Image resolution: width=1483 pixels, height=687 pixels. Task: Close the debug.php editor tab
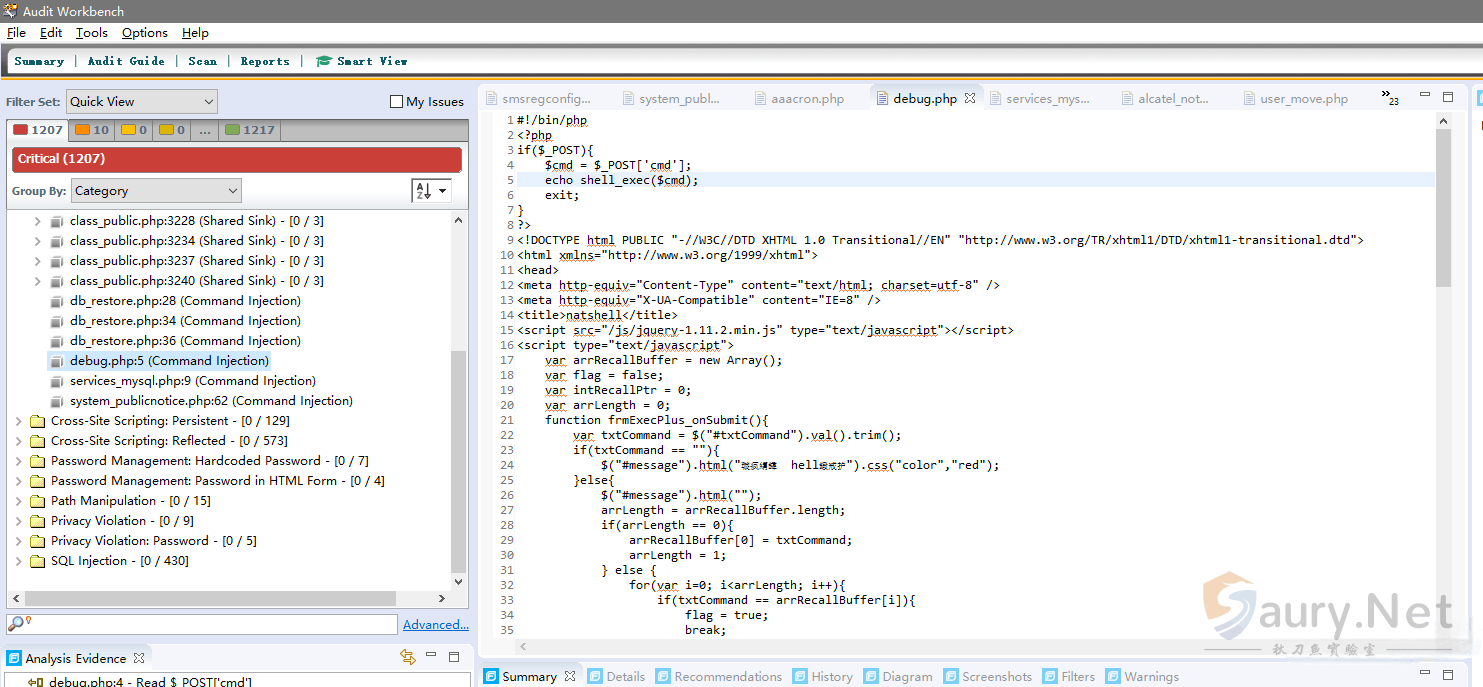tap(970, 99)
